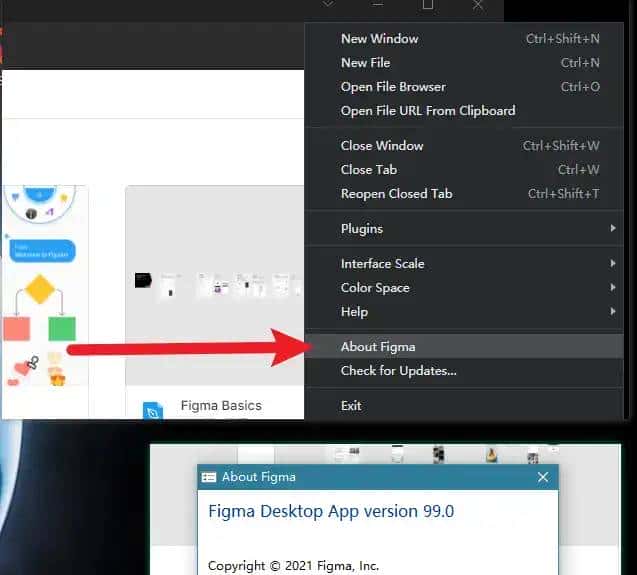Expand the Interface Scale submenu

(464, 263)
